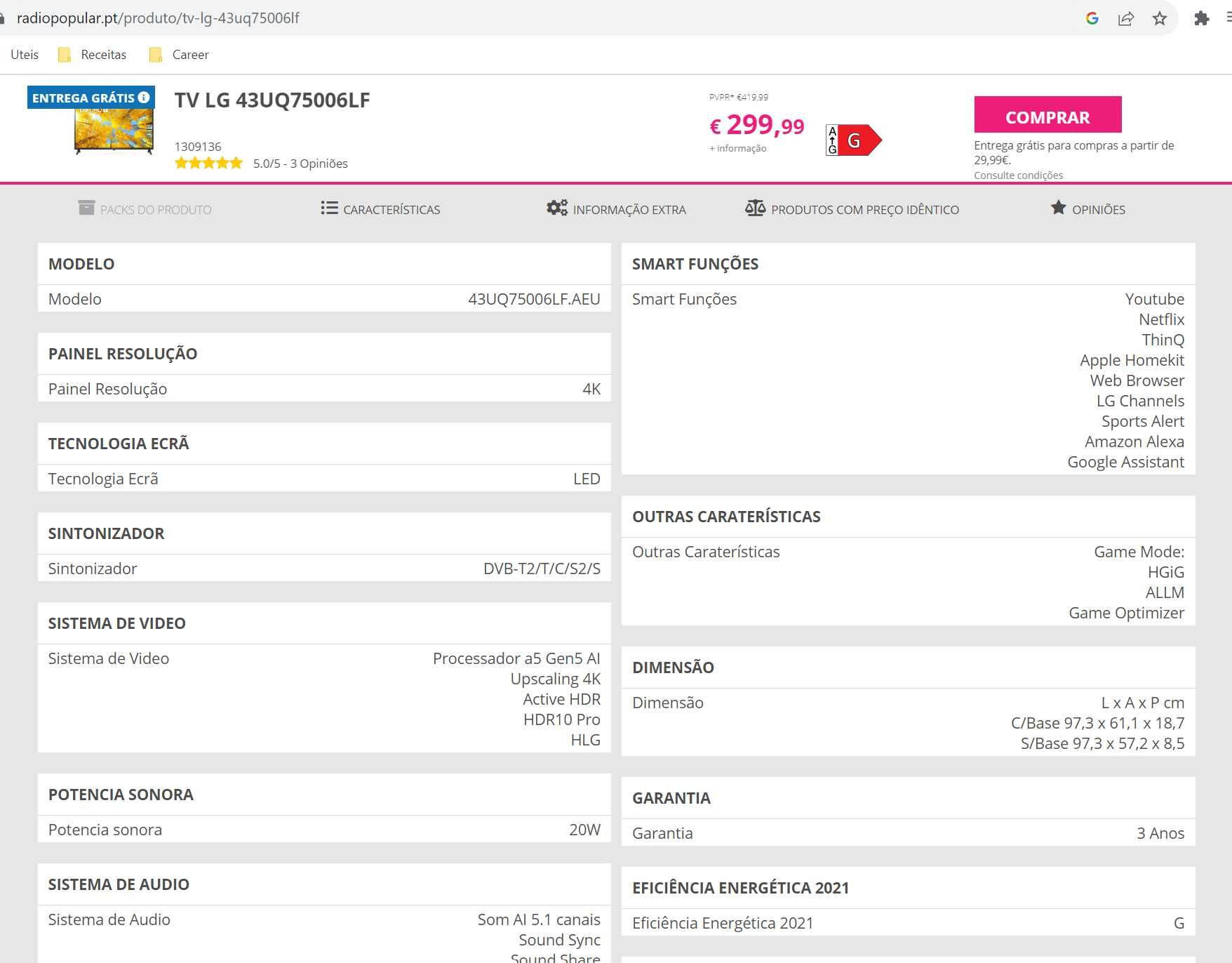The width and height of the screenshot is (1232, 963).
Task: Click the Tecnologia Ecrã value LED
Action: (587, 479)
